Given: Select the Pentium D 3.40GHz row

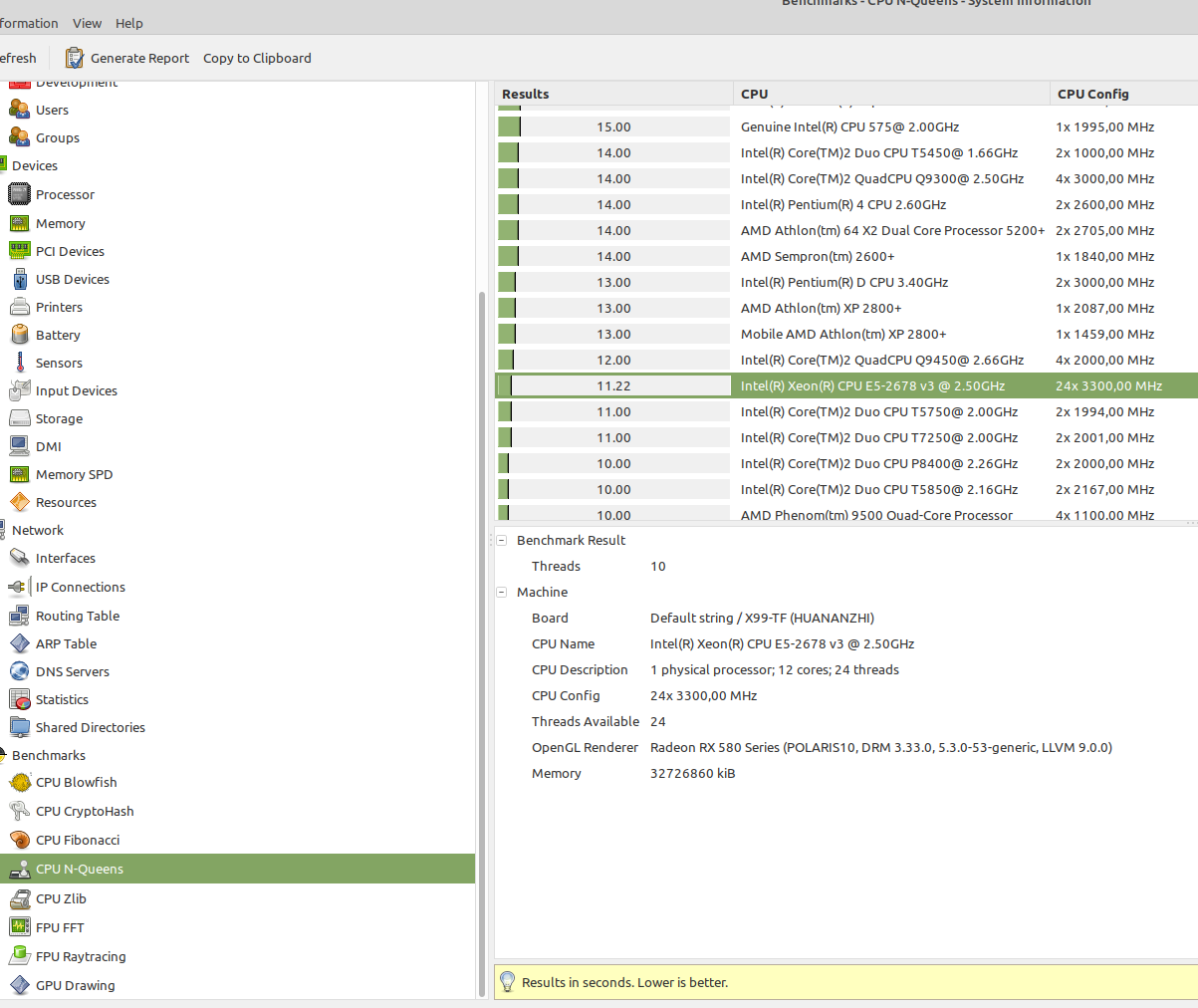Looking at the screenshot, I should 846,282.
